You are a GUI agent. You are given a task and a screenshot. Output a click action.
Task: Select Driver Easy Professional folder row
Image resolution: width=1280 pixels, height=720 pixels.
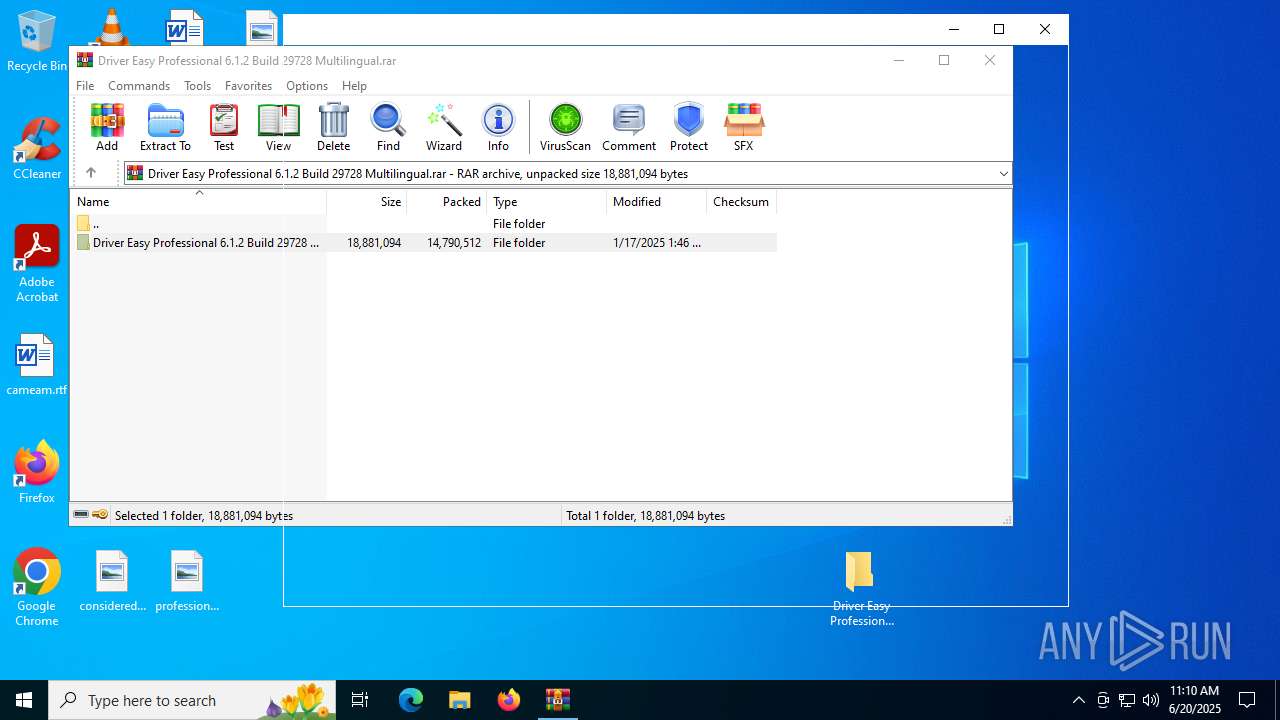click(x=424, y=243)
